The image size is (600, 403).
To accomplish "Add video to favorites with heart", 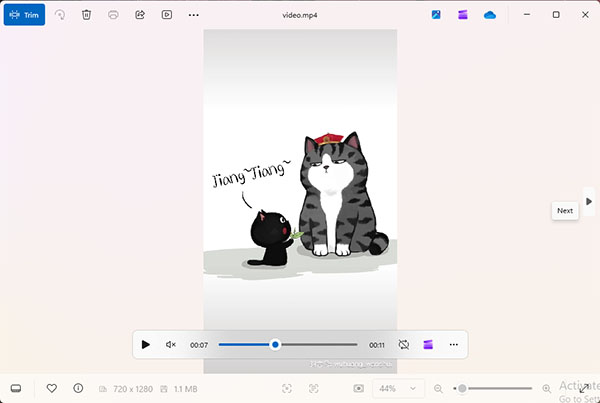I will (52, 388).
